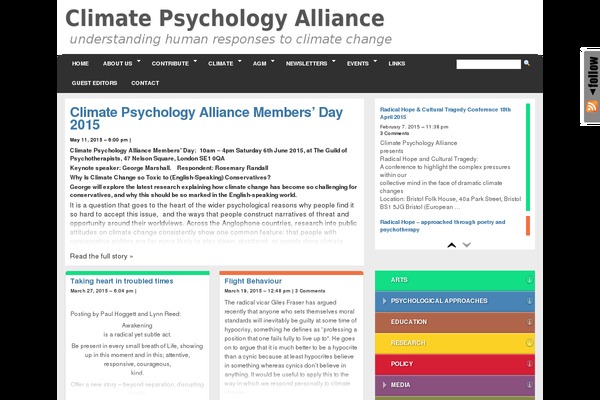Click info icon on Psychological Approaches
Viewport: 600px width, 400px height.
click(529, 301)
